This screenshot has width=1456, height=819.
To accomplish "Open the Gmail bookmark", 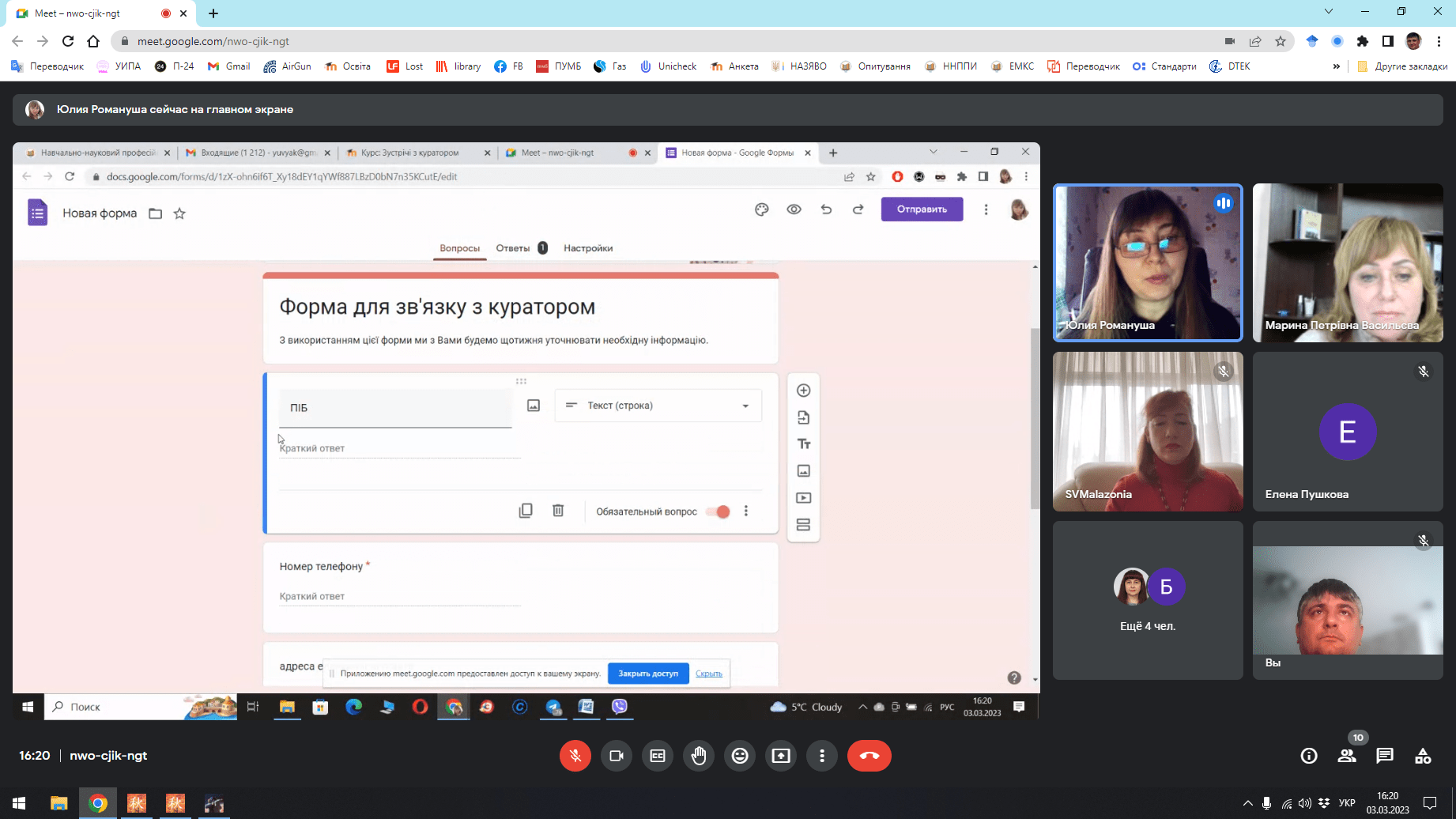I will point(229,66).
